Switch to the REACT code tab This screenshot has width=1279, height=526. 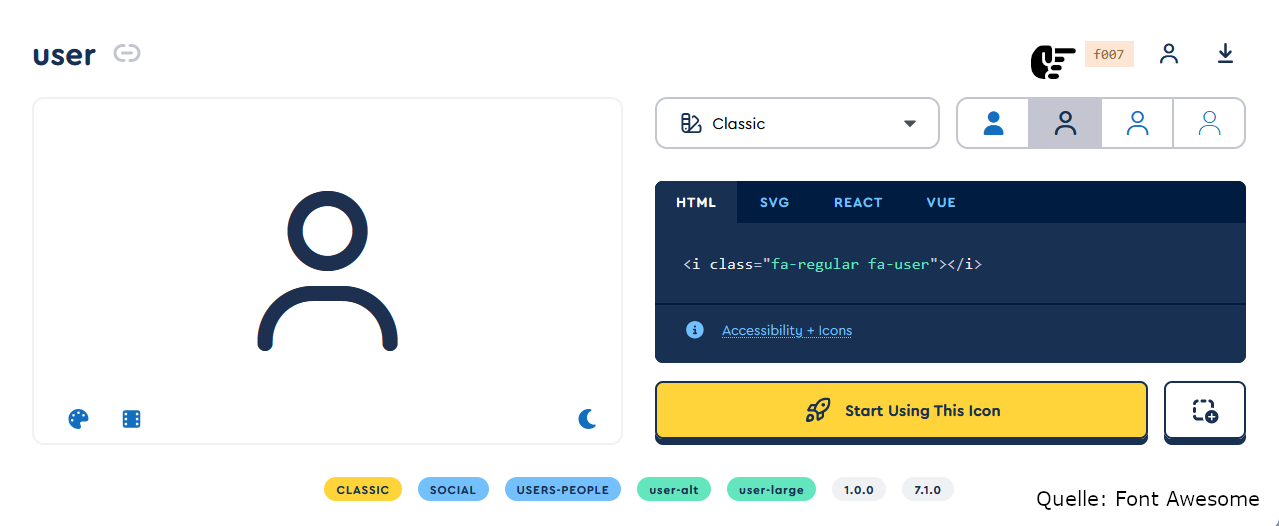(858, 202)
